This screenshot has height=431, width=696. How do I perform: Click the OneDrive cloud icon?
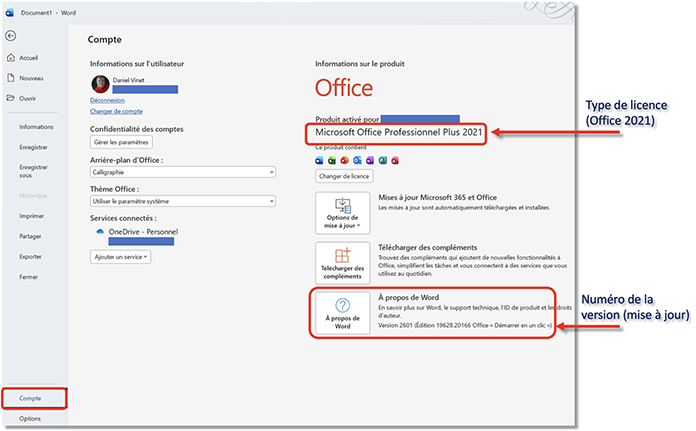(x=100, y=231)
